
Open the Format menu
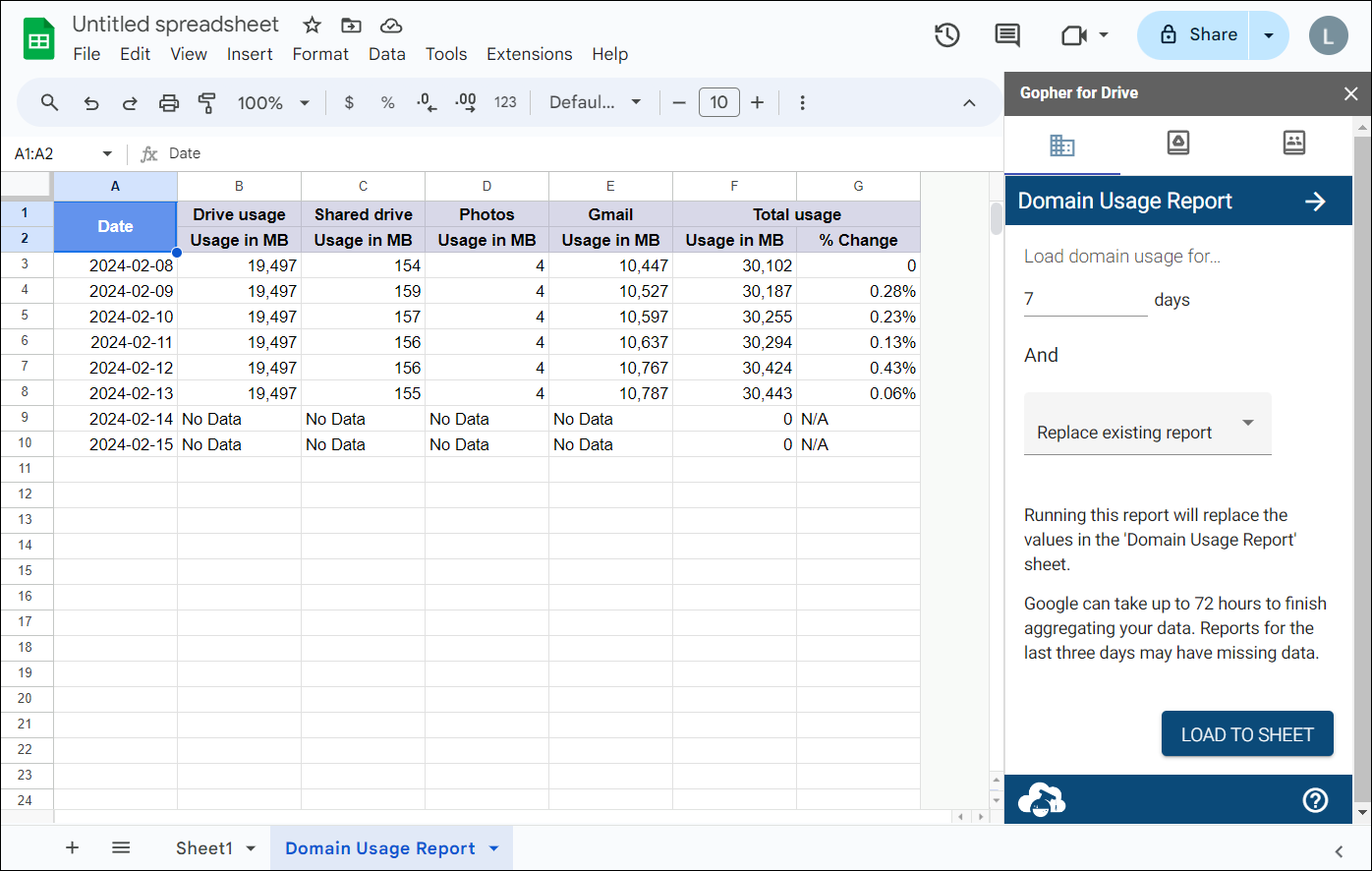320,54
